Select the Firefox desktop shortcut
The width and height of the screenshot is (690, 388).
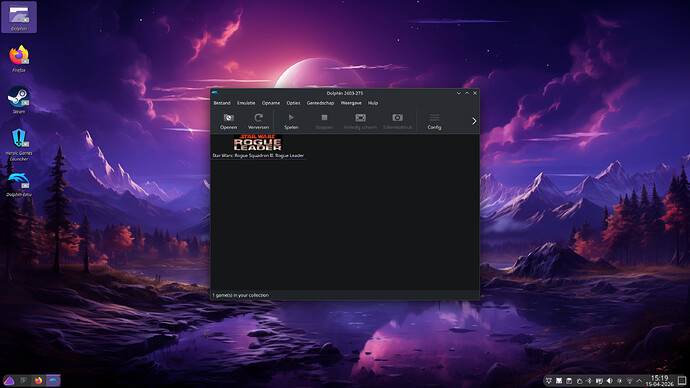18,59
